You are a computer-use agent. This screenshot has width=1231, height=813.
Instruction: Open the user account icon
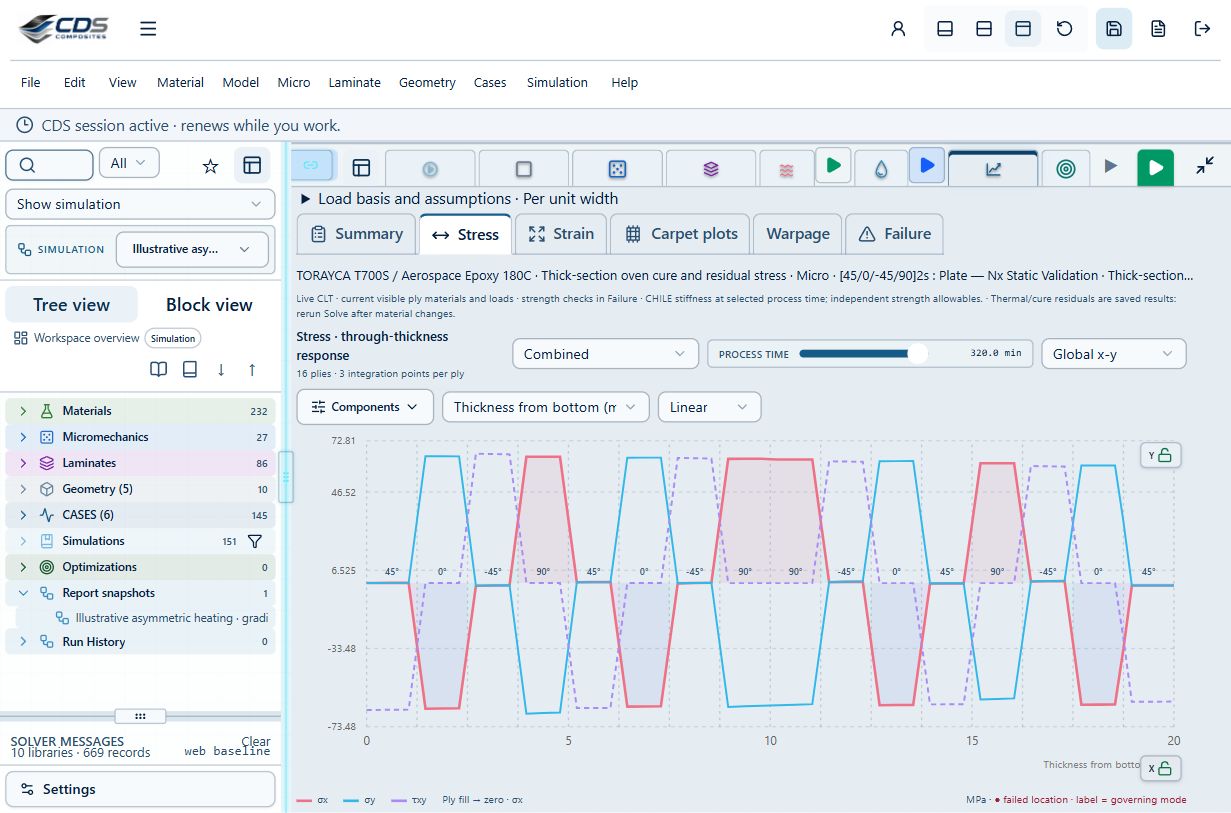[898, 29]
